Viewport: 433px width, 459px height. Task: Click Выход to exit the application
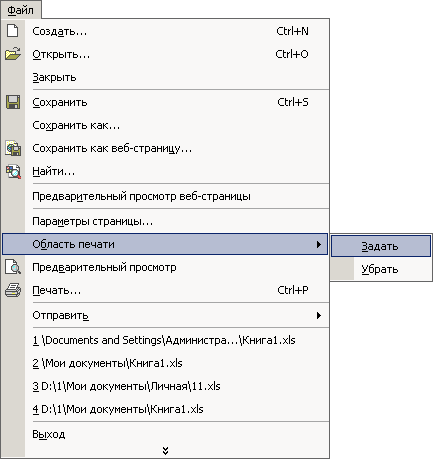pyautogui.click(x=165, y=434)
